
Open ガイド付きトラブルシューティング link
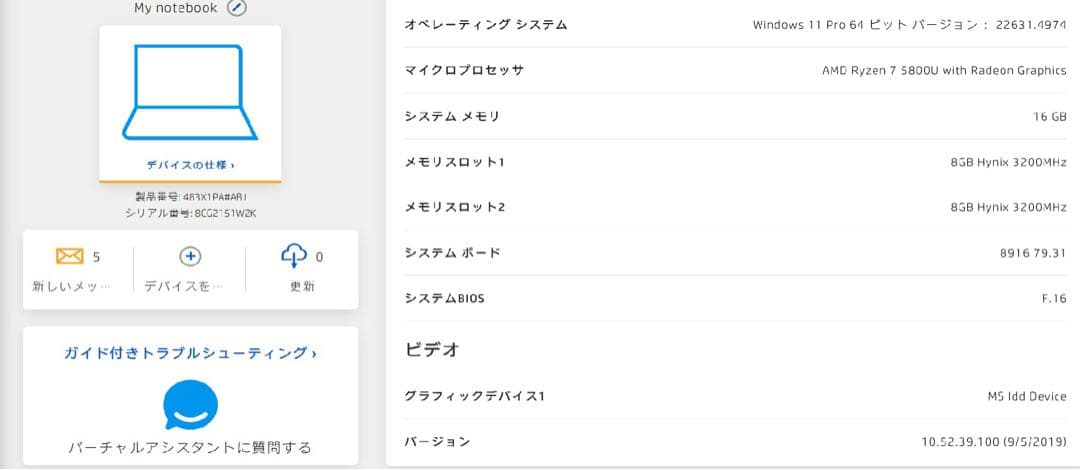coord(190,353)
